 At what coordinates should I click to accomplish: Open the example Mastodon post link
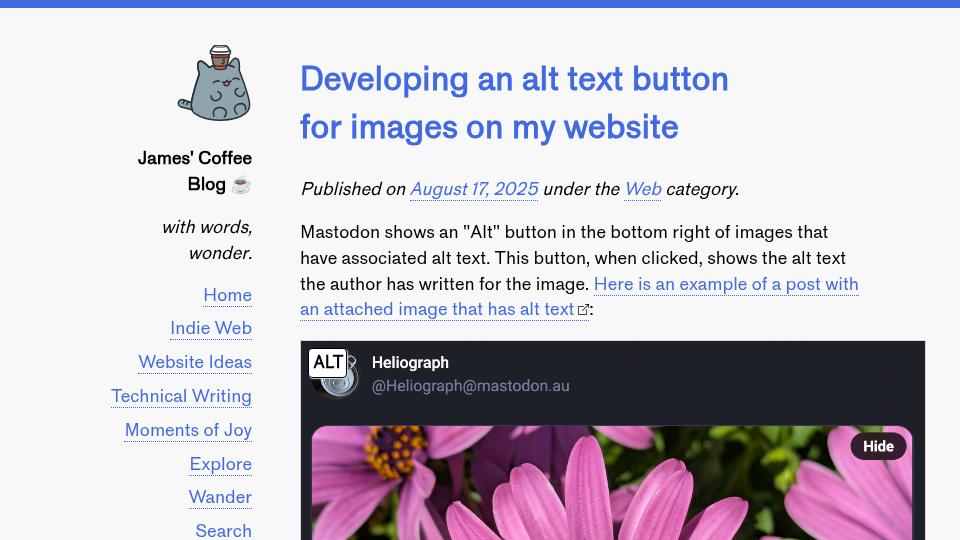click(x=579, y=297)
